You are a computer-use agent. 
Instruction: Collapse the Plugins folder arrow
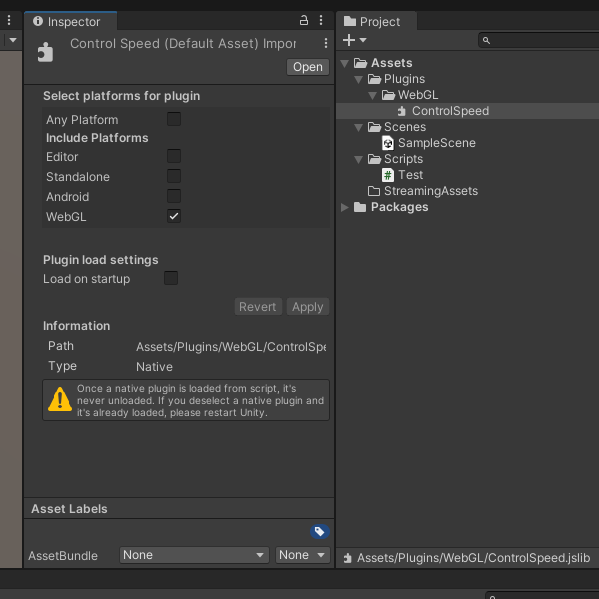coord(358,79)
